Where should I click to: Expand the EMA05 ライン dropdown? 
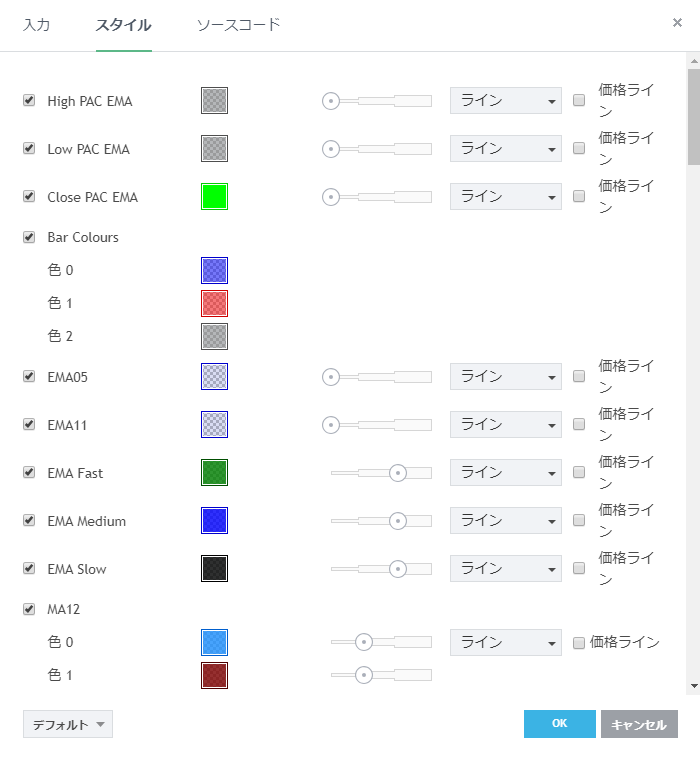click(x=505, y=376)
